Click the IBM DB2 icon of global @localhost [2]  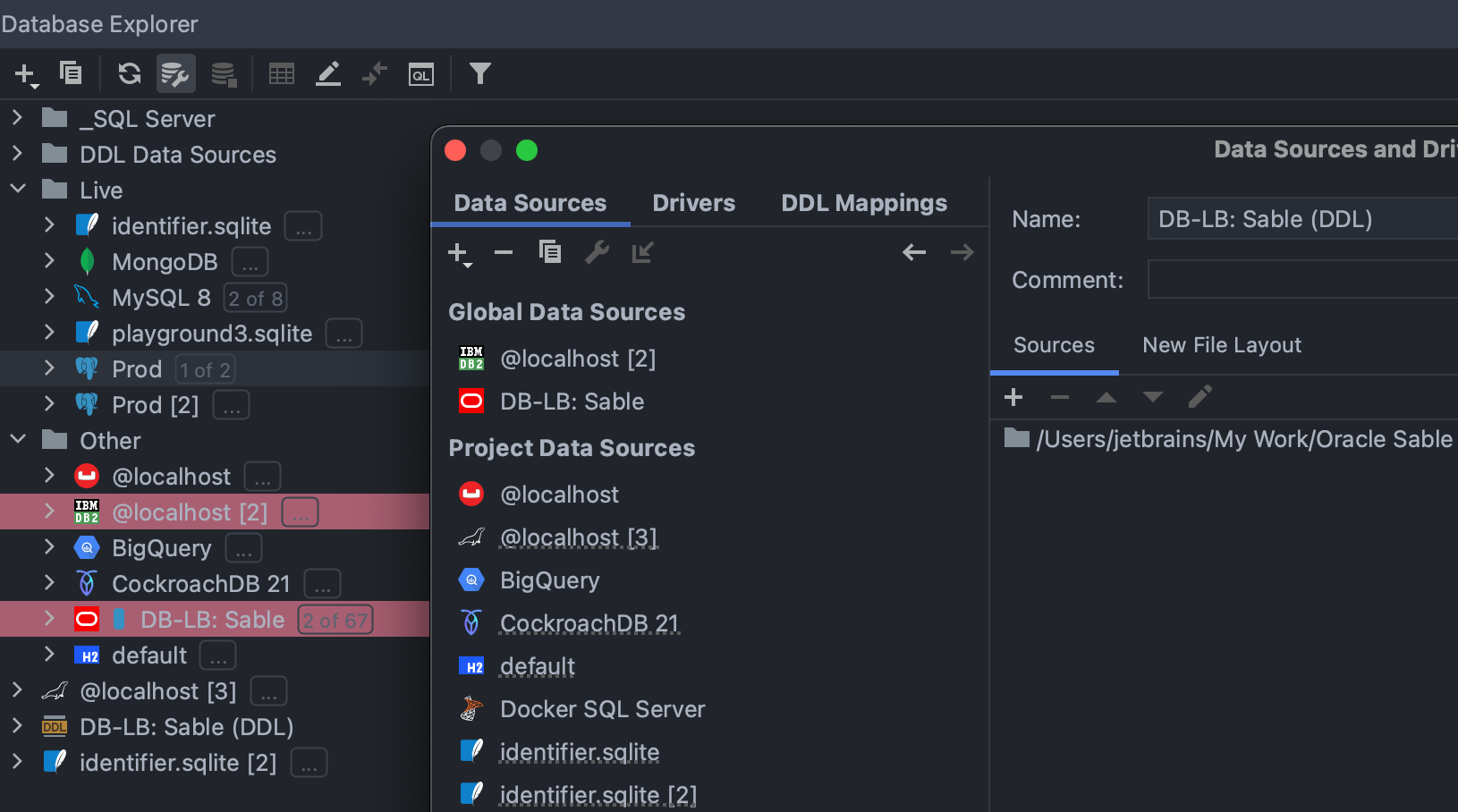tap(471, 359)
